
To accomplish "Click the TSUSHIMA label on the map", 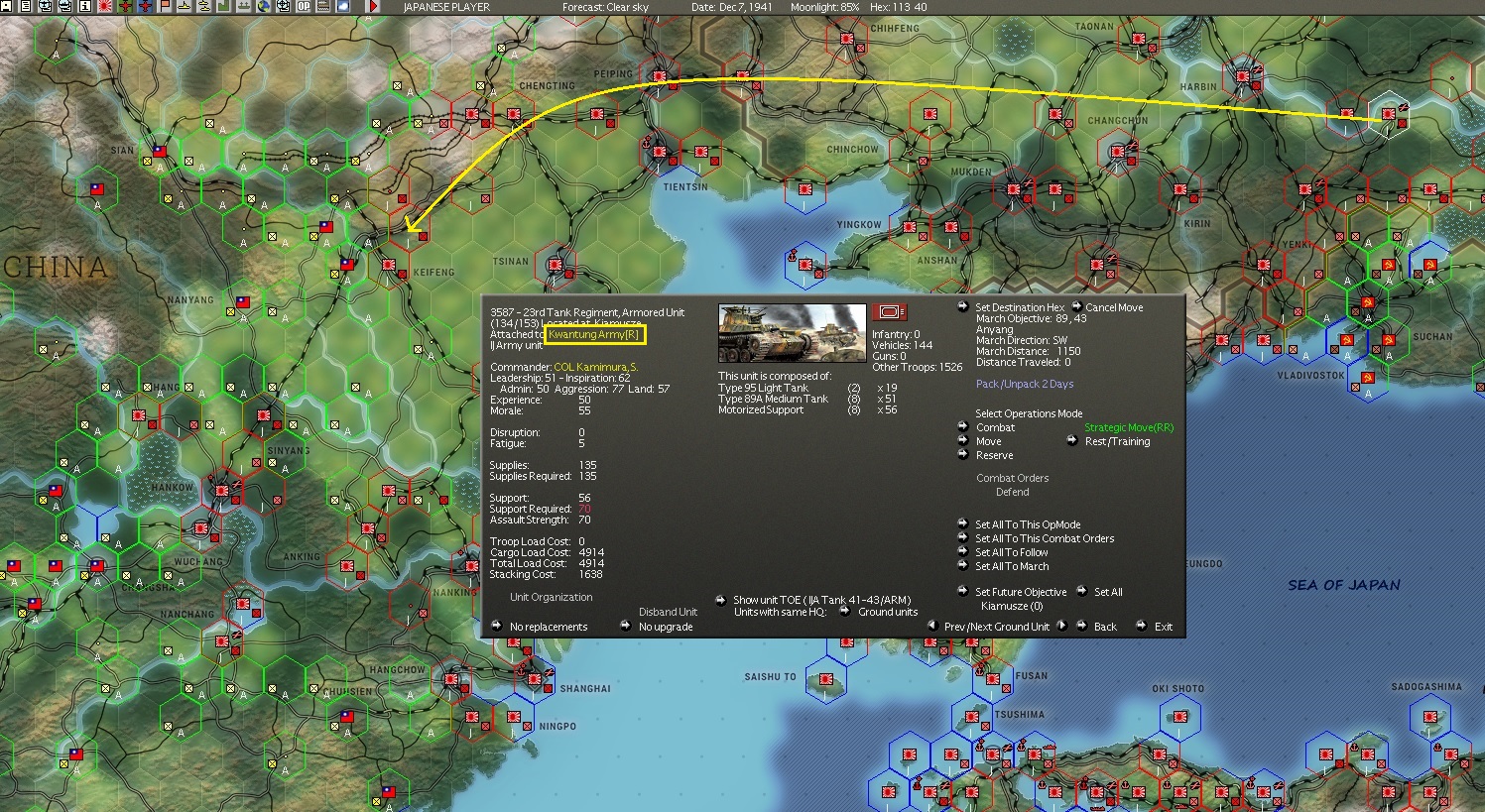I will [x=1020, y=714].
